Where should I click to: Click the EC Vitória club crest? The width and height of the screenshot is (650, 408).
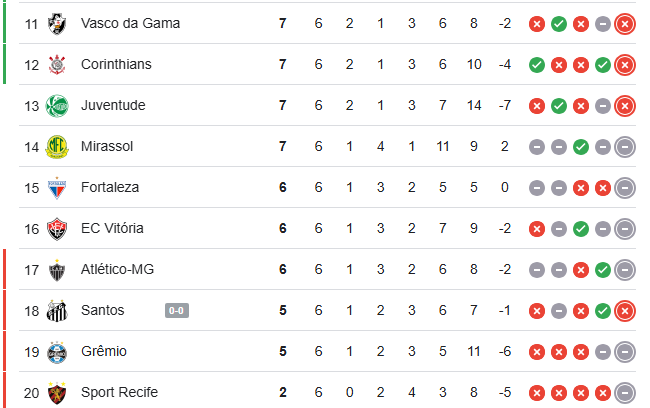coord(57,229)
